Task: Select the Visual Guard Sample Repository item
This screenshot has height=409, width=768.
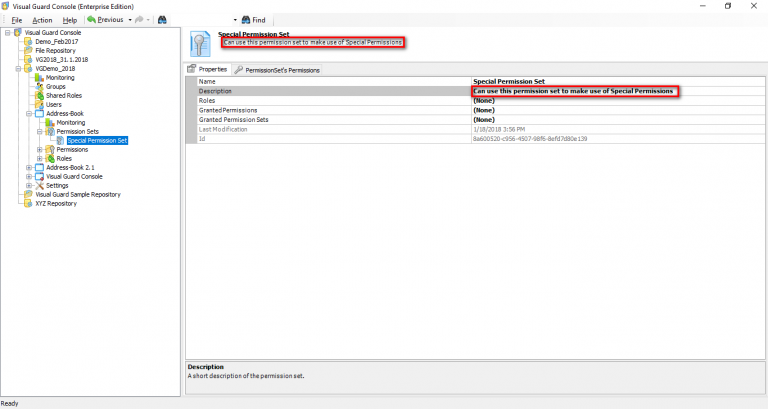Action: (x=77, y=194)
